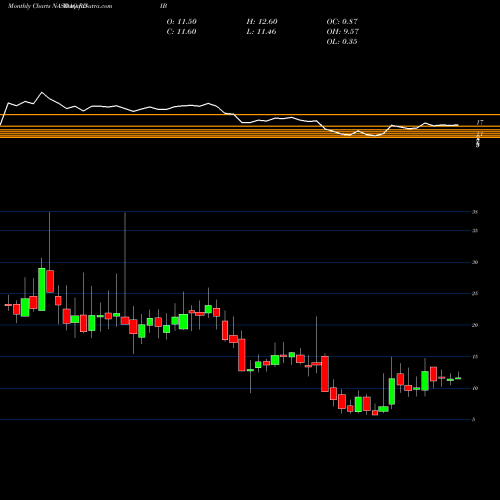Screen dimensions: 500x500
Task: Click the "17" label beside the line chart
Action: (x=480, y=123)
